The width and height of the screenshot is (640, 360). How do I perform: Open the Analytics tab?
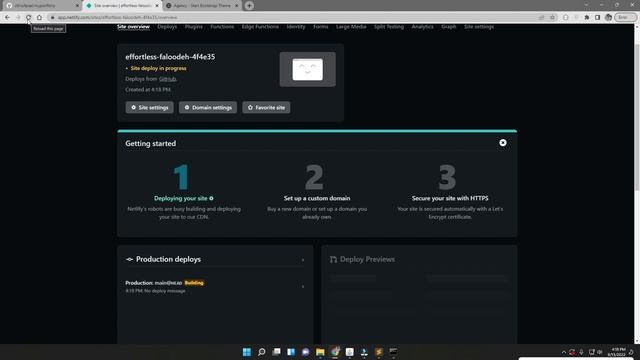click(422, 27)
